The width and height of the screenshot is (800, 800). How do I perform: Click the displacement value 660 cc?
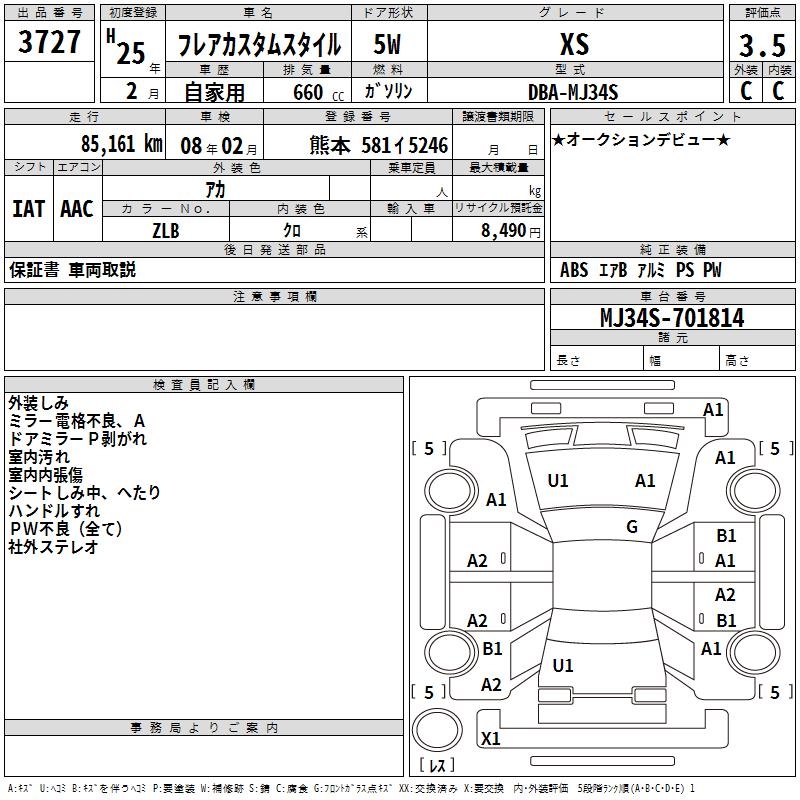(x=318, y=93)
